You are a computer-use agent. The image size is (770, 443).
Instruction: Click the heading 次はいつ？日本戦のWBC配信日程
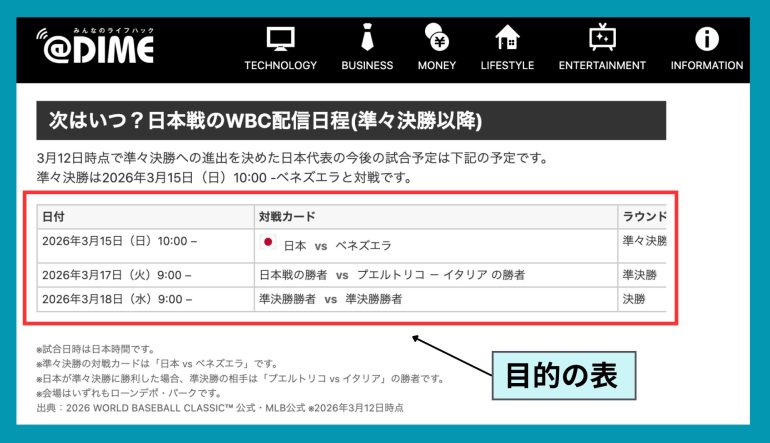tap(351, 120)
